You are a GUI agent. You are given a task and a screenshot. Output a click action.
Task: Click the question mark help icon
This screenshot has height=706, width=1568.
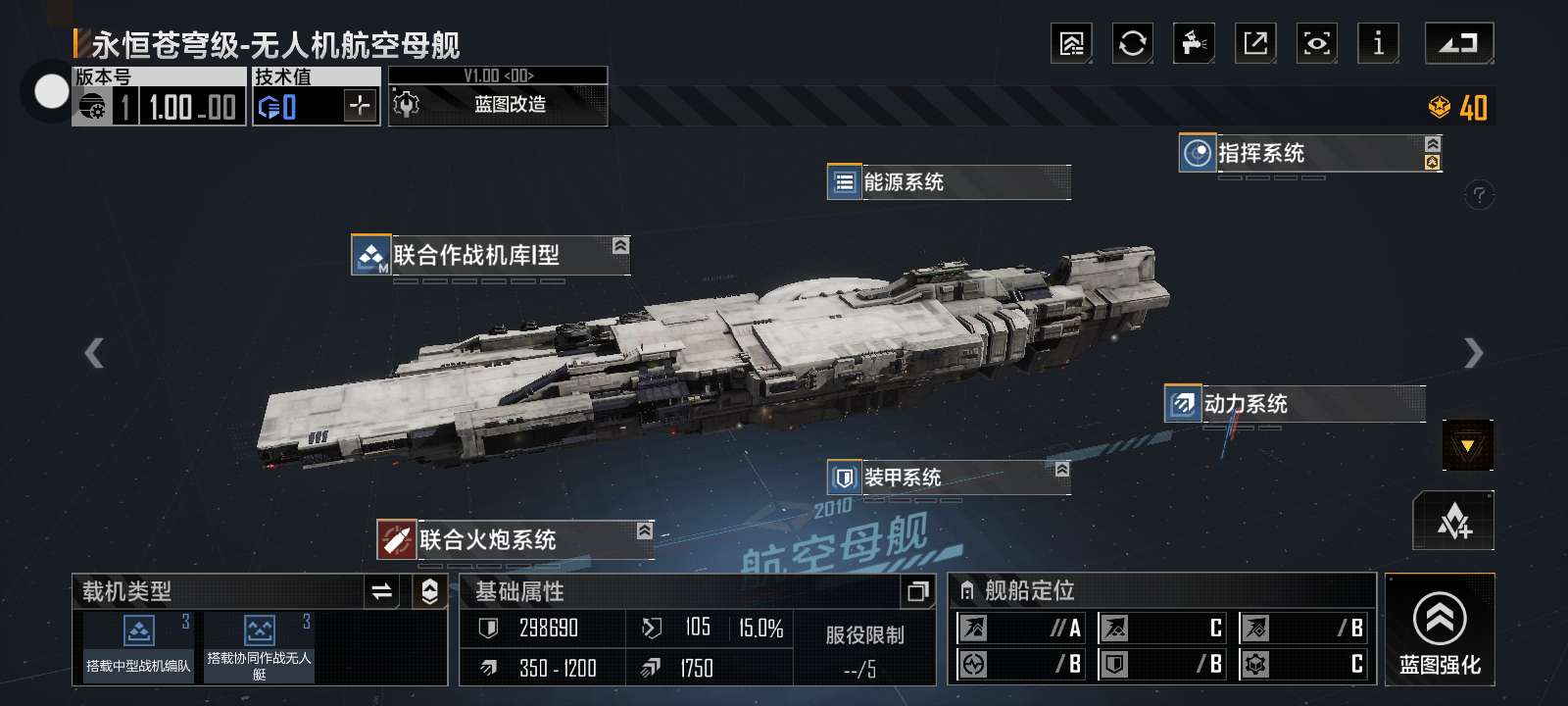(1479, 195)
